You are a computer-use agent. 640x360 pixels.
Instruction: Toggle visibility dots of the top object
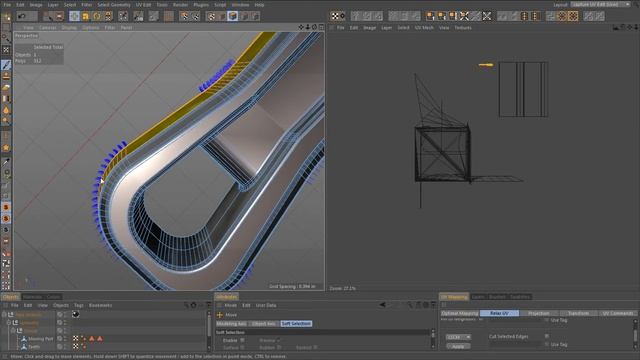pyautogui.click(x=65, y=315)
